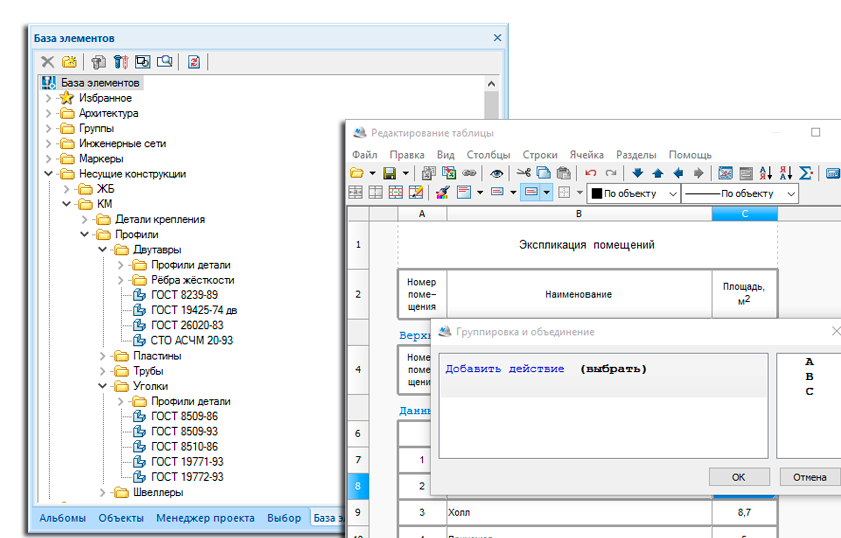Click the scissors cut icon

[523, 173]
